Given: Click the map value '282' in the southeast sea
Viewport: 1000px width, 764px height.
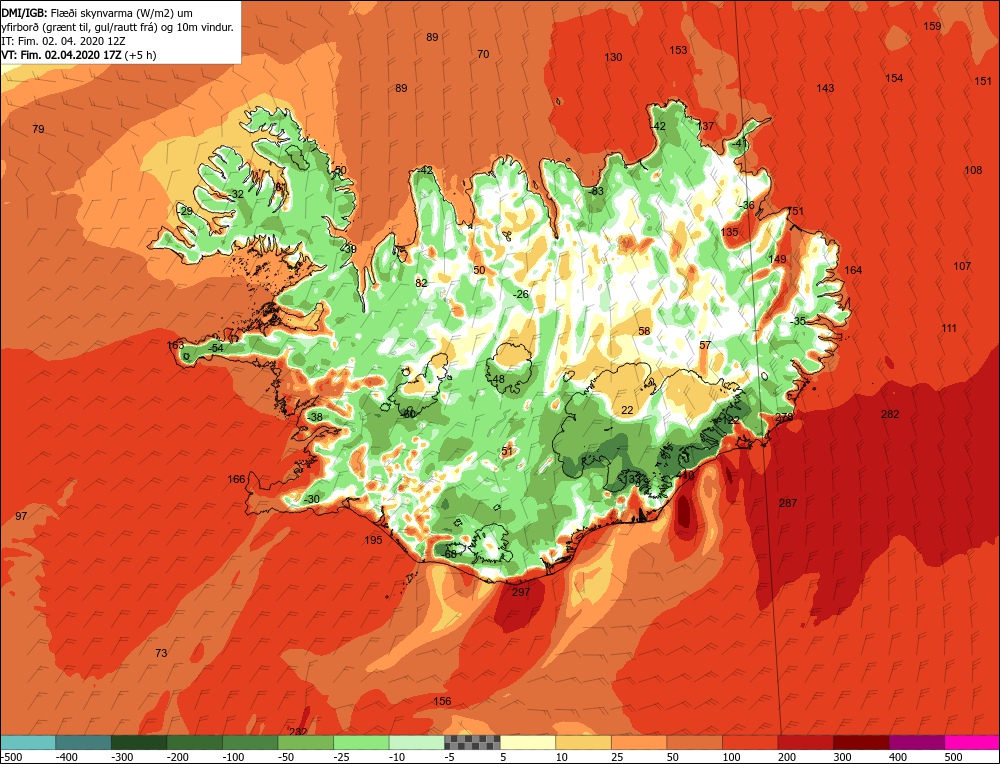Looking at the screenshot, I should click(x=890, y=414).
